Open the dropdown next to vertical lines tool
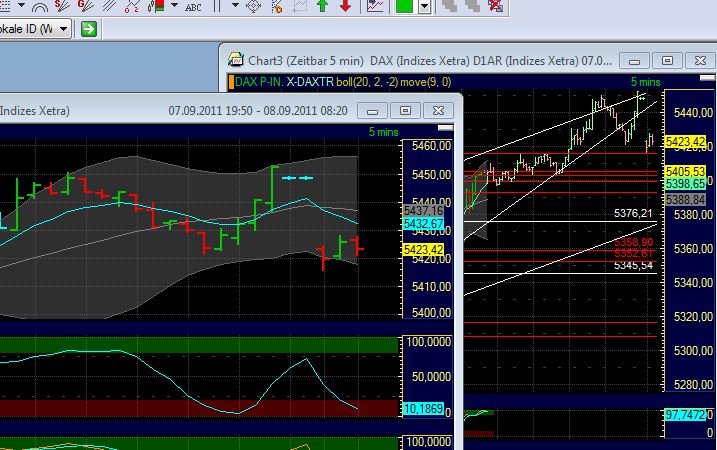Screen dimensions: 717x450 235,5
